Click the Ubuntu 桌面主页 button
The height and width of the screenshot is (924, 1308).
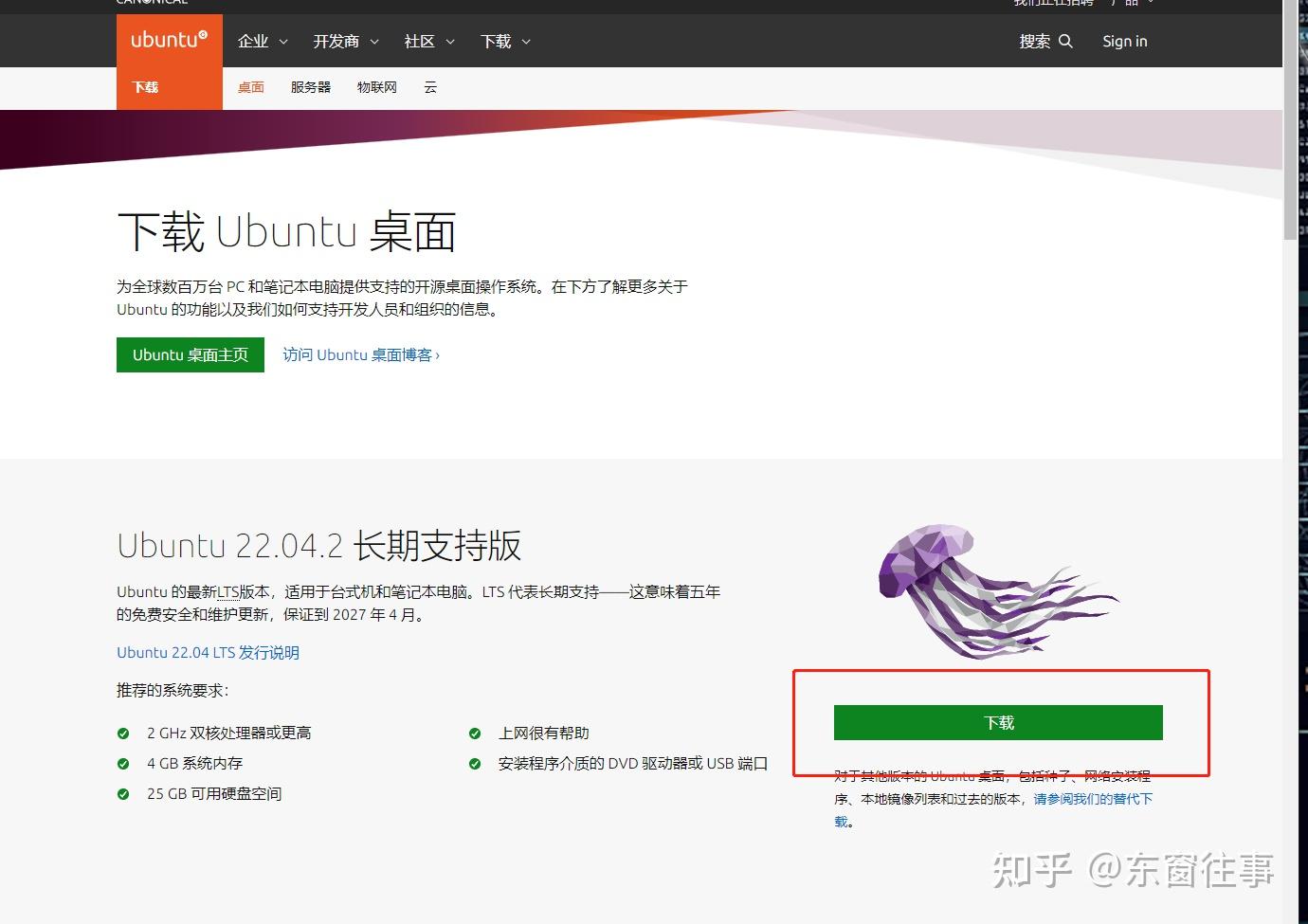click(190, 354)
